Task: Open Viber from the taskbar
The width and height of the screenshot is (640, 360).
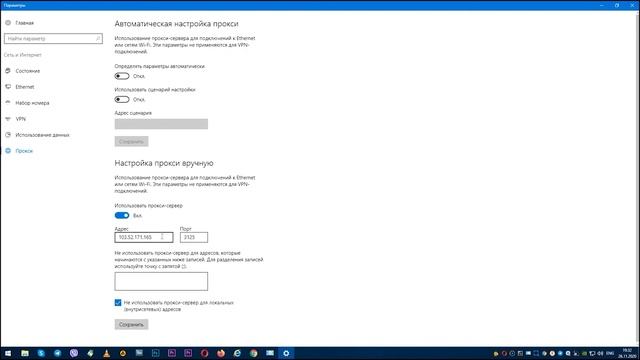Action: [74, 353]
